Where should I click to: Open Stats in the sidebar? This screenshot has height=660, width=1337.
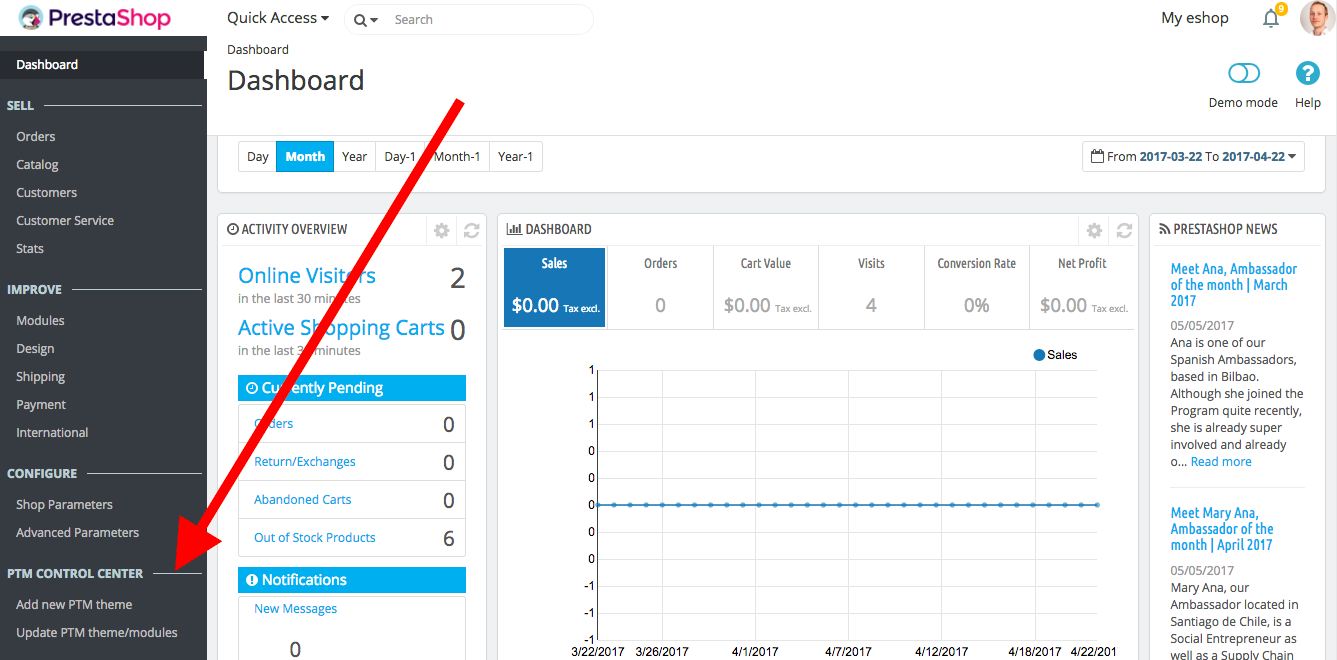(x=30, y=248)
